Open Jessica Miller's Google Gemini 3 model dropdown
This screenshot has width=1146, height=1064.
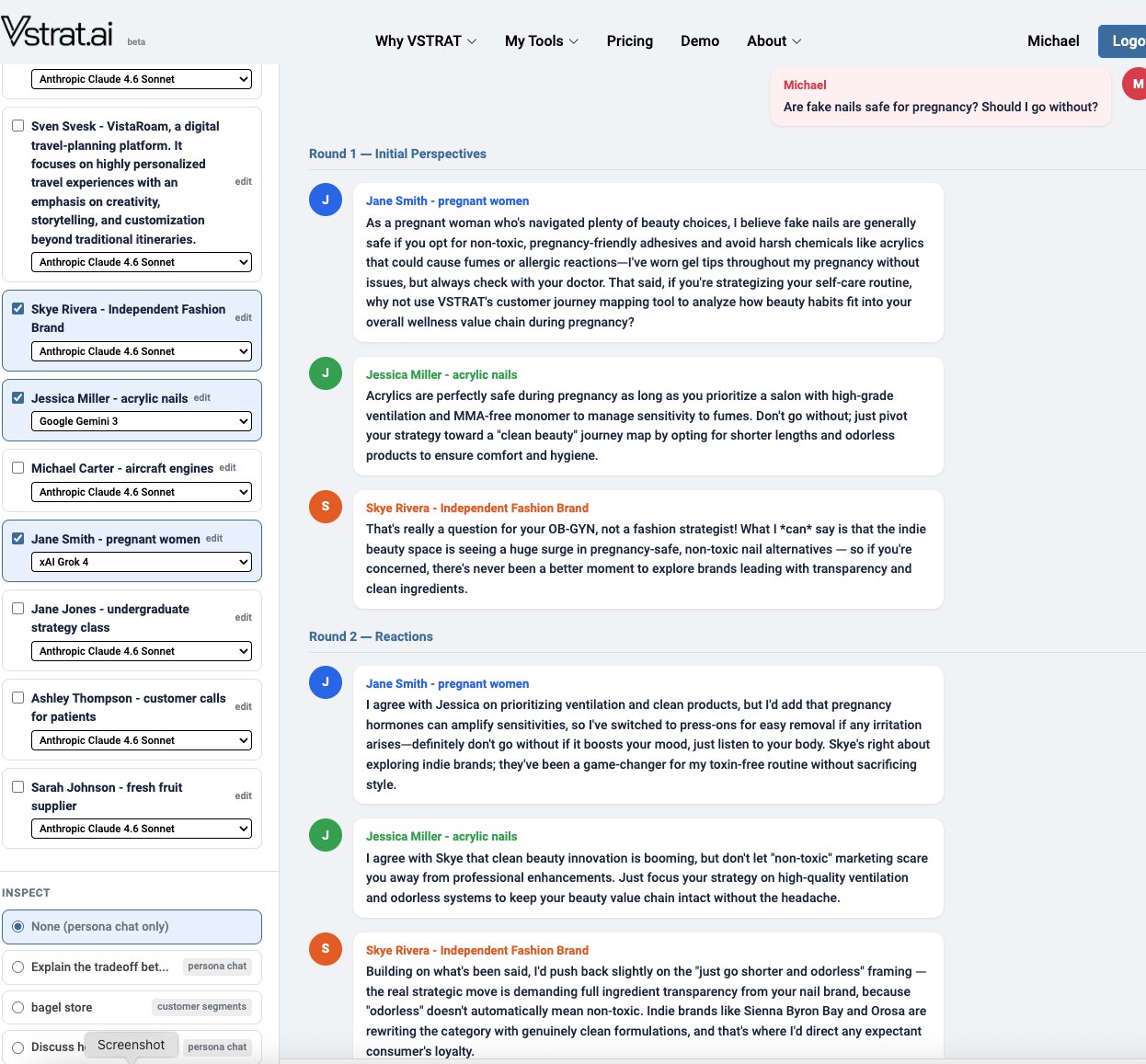(x=142, y=421)
